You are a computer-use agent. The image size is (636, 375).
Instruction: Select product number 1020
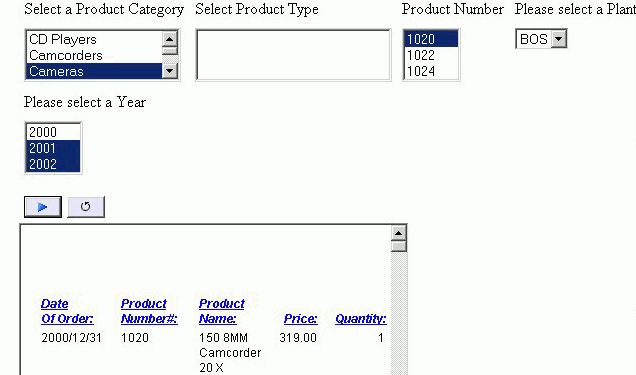(431, 39)
